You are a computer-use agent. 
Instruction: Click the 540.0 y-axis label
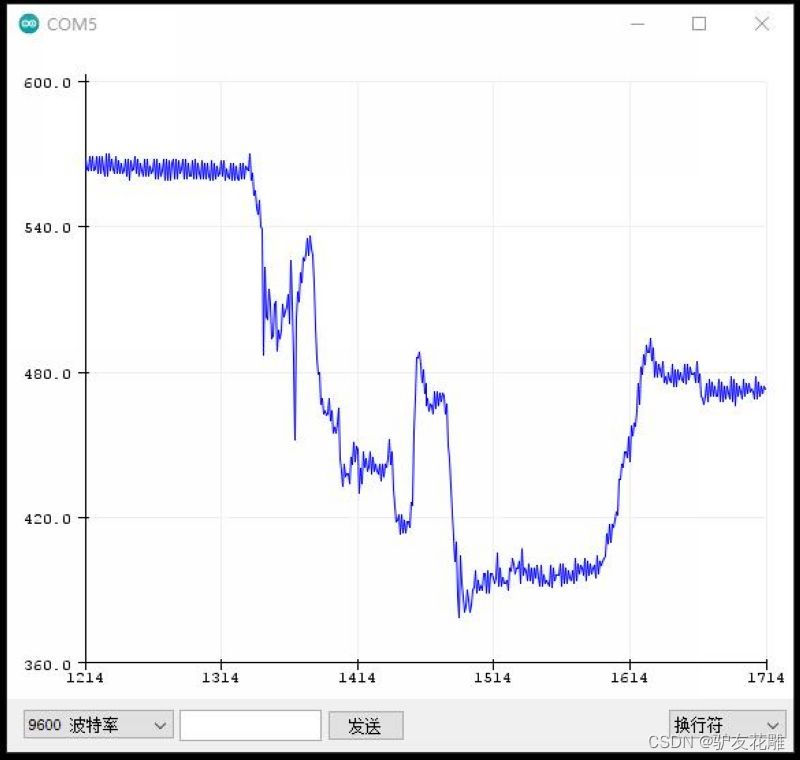click(x=47, y=228)
